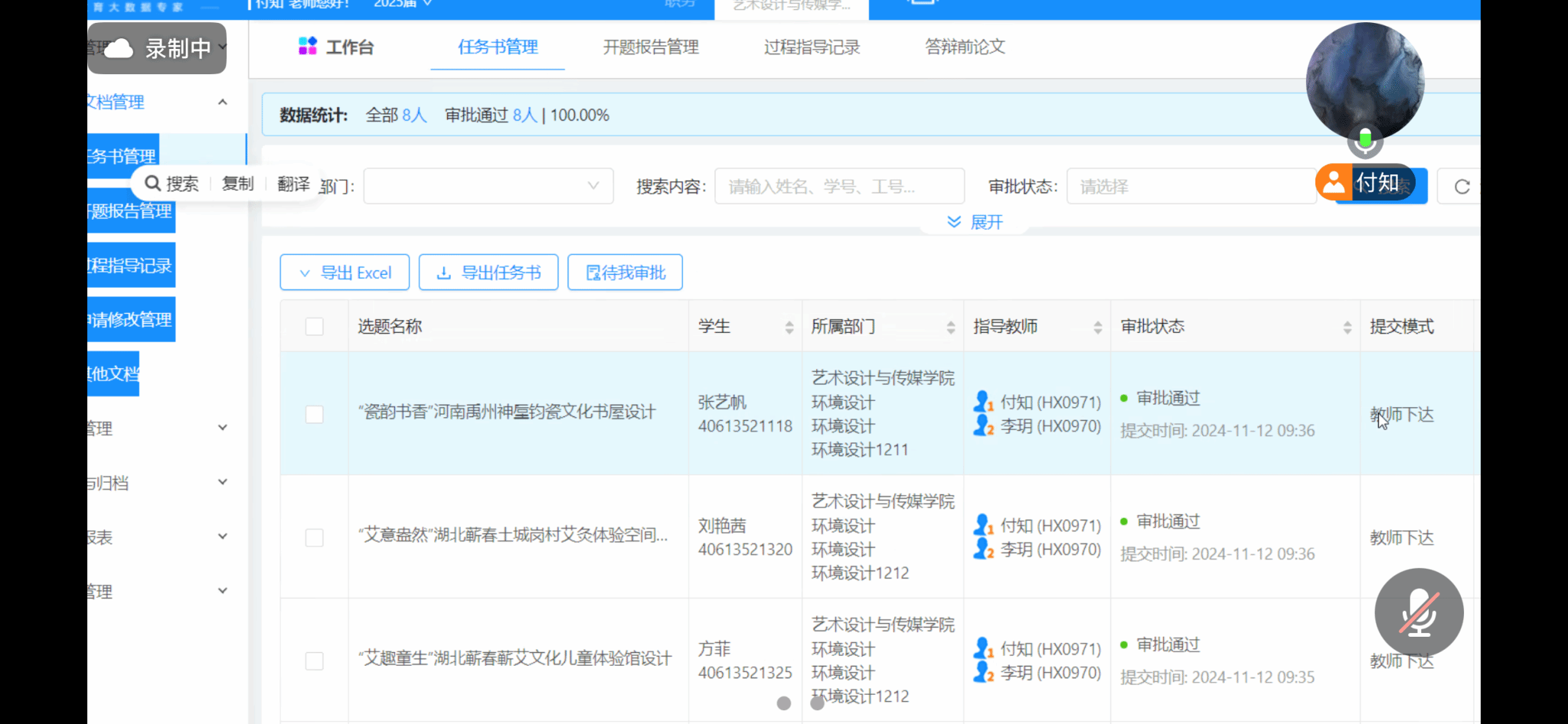Click the sort icon in 所属部门 column

950,328
